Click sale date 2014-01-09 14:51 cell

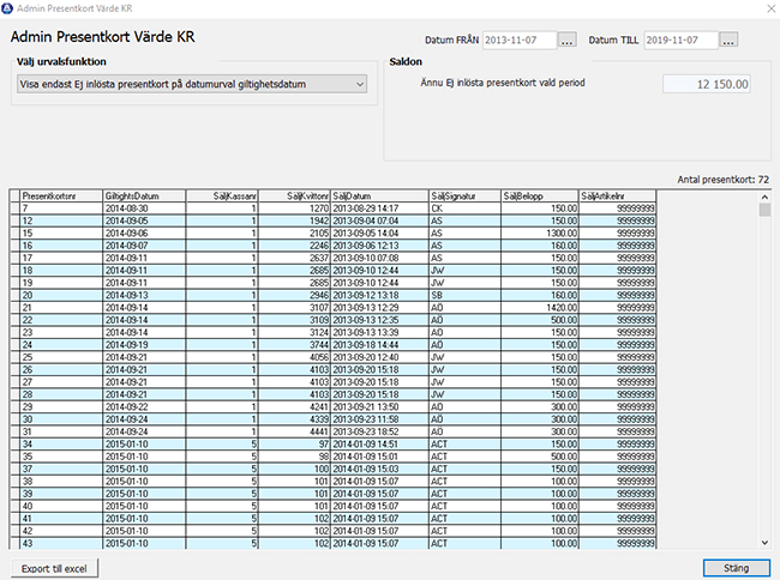[380, 445]
